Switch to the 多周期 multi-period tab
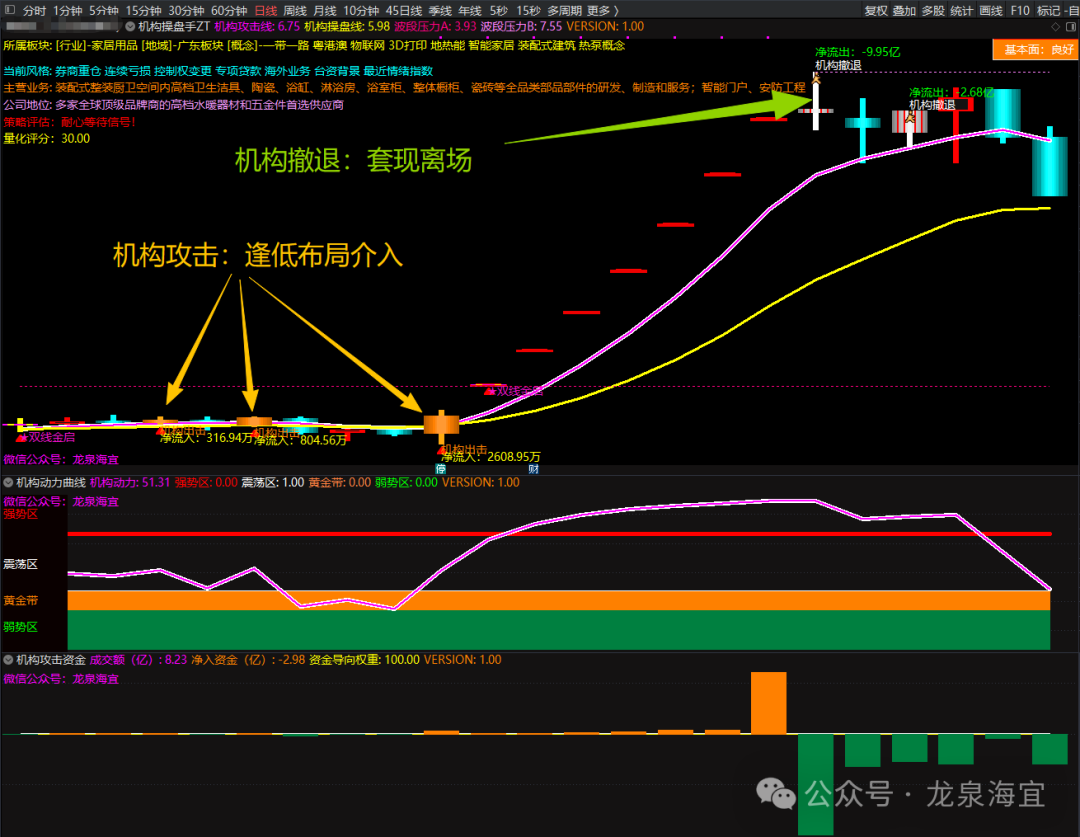The image size is (1080, 837). coord(564,10)
